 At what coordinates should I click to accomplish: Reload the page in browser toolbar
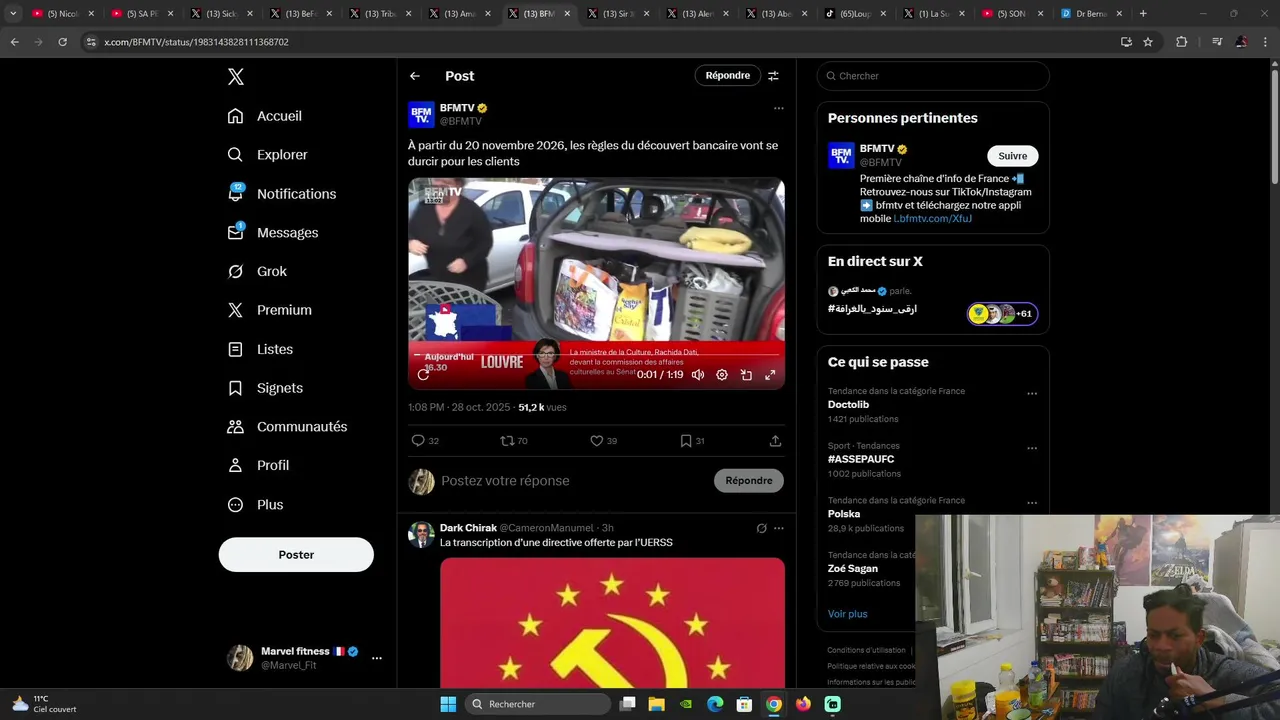[x=62, y=42]
